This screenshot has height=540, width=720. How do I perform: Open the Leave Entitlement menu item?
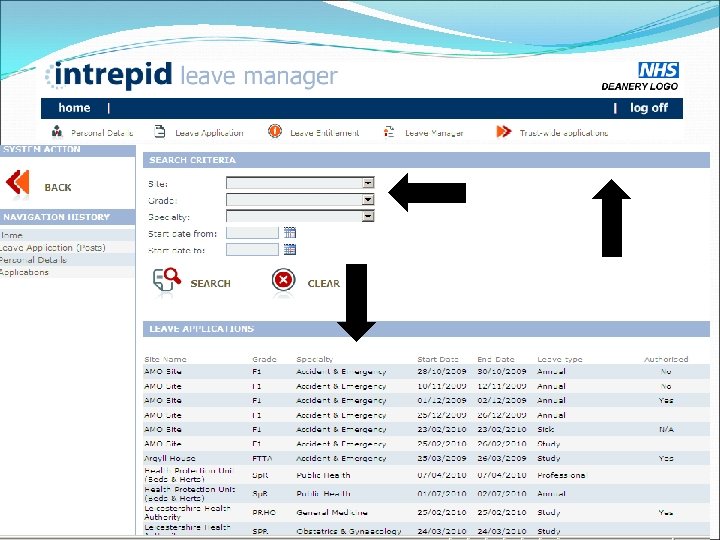point(325,133)
